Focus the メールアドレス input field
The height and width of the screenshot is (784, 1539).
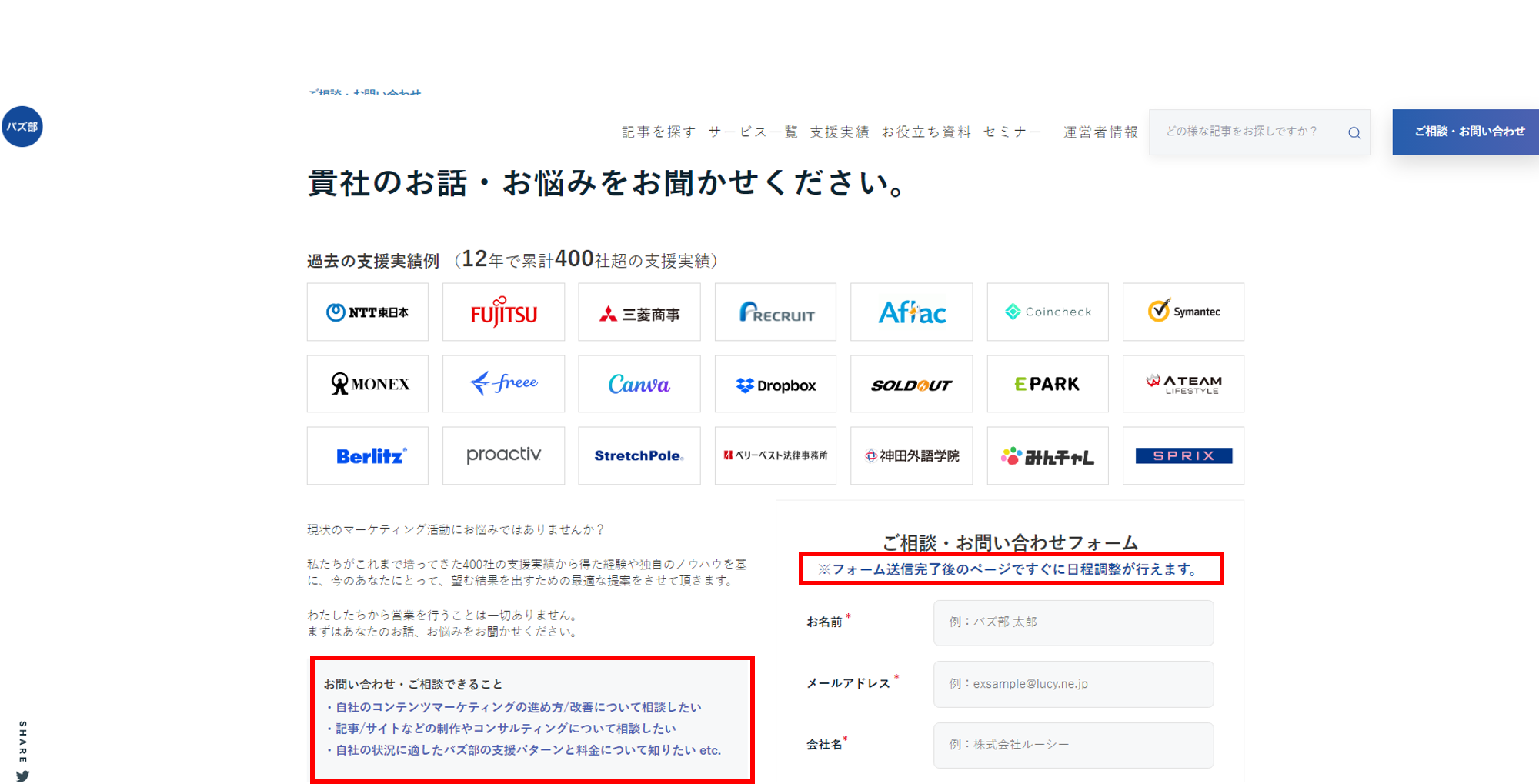pos(1073,684)
